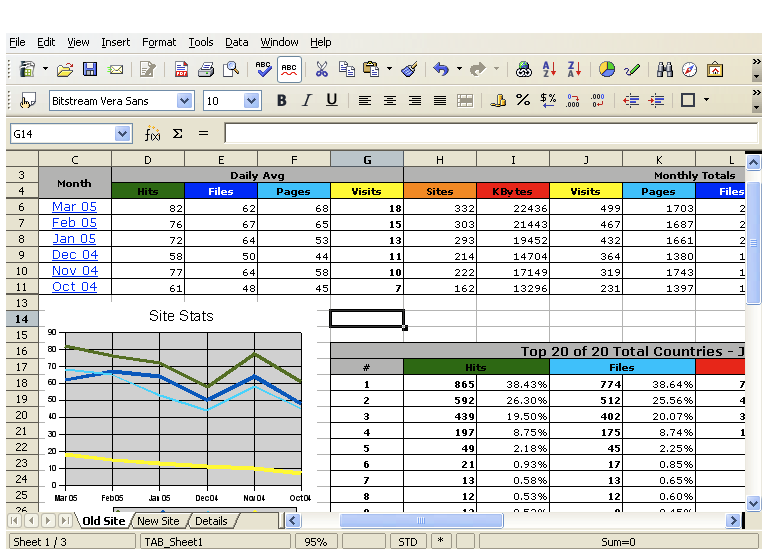
Task: Click the Save document icon
Action: coord(90,70)
